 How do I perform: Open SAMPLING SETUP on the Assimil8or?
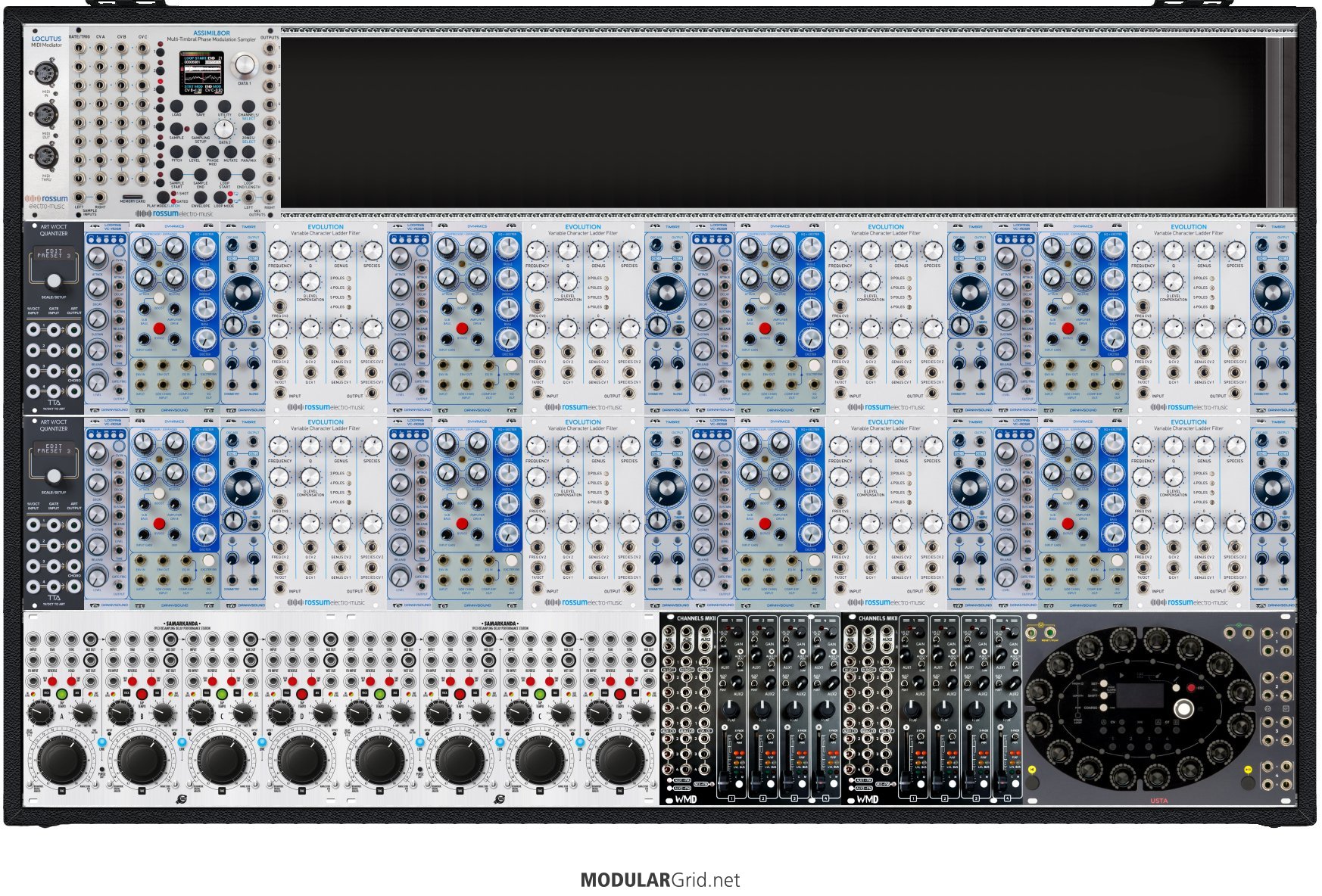(x=201, y=129)
